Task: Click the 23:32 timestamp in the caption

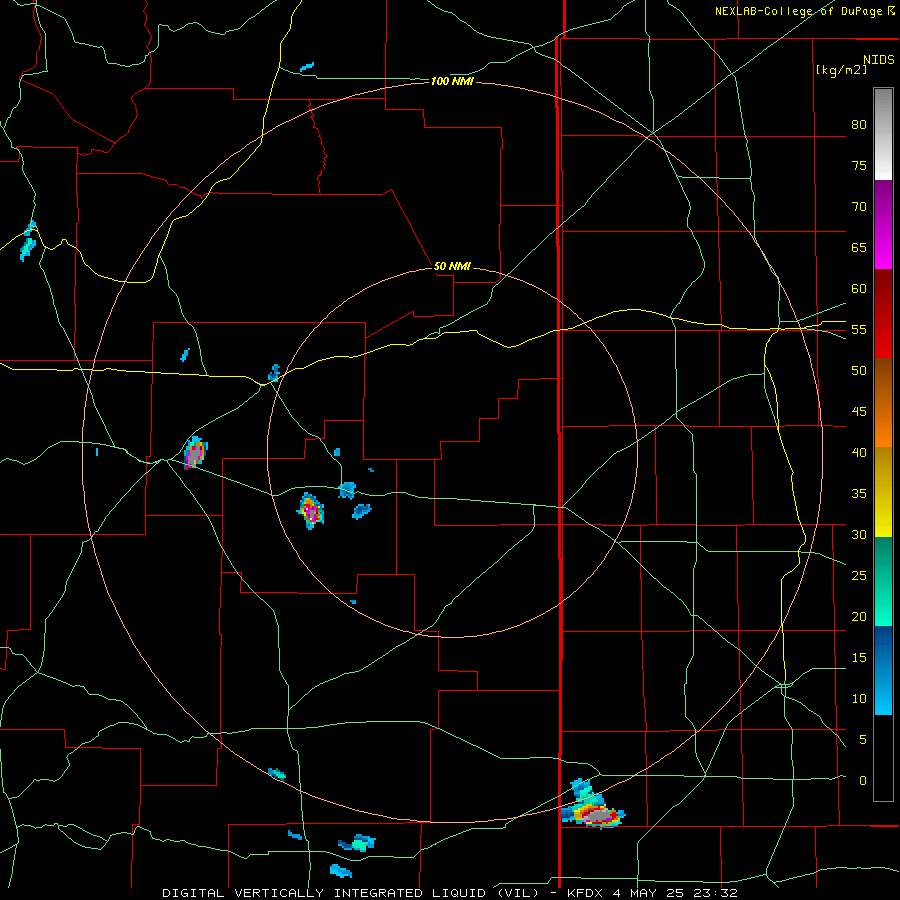Action: click(718, 893)
